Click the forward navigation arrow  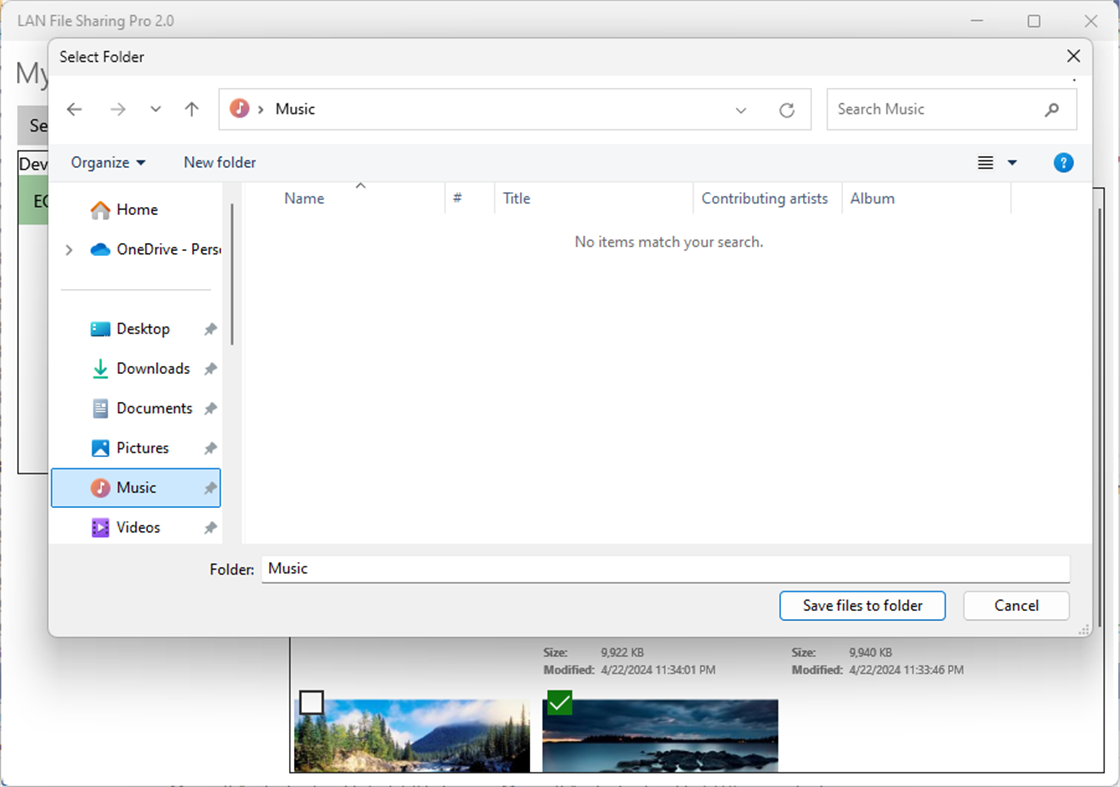(x=117, y=109)
